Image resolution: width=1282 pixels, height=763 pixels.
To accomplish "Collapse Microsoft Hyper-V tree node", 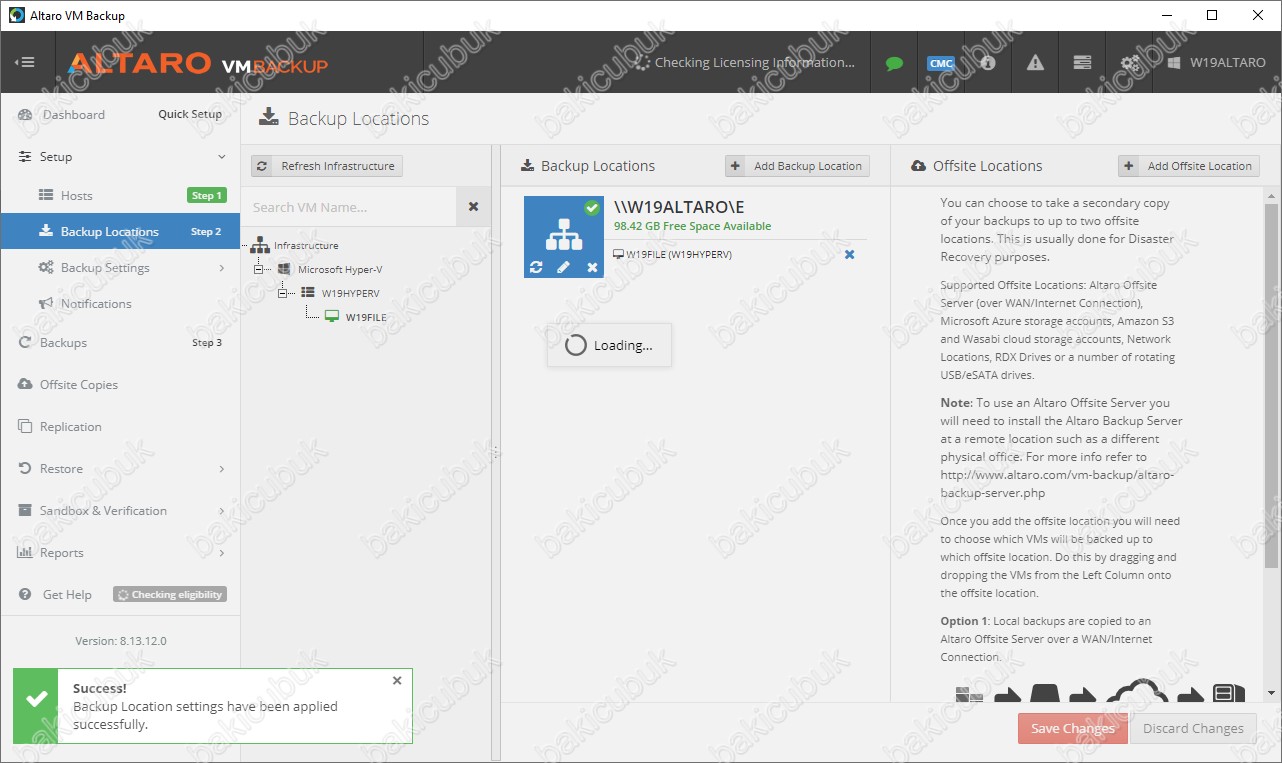I will [259, 270].
